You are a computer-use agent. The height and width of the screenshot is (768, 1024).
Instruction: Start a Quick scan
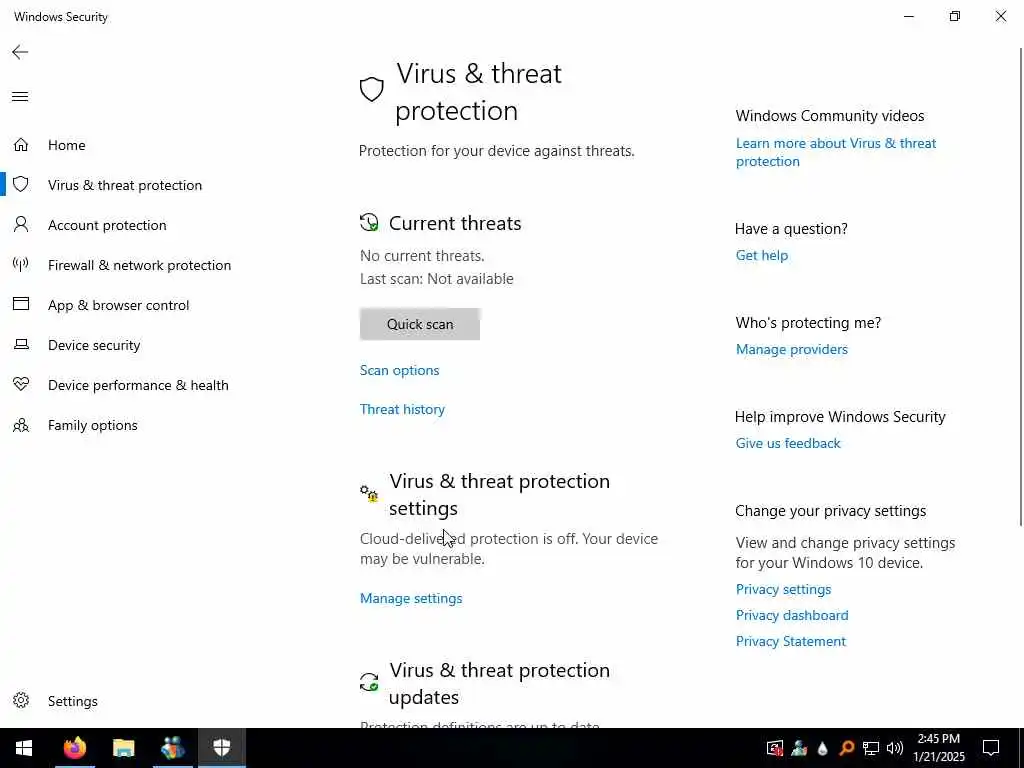click(420, 324)
